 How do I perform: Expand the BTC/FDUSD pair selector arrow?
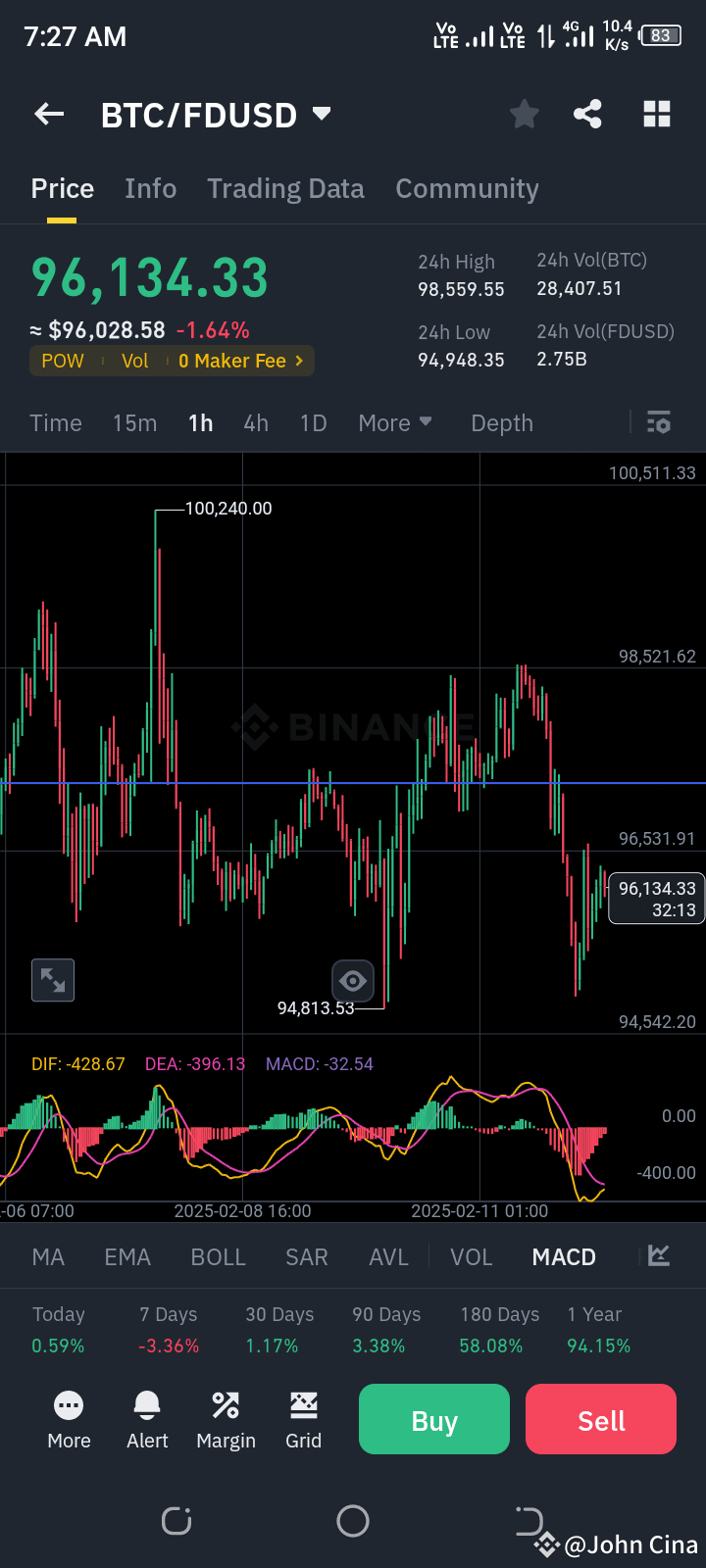point(322,114)
